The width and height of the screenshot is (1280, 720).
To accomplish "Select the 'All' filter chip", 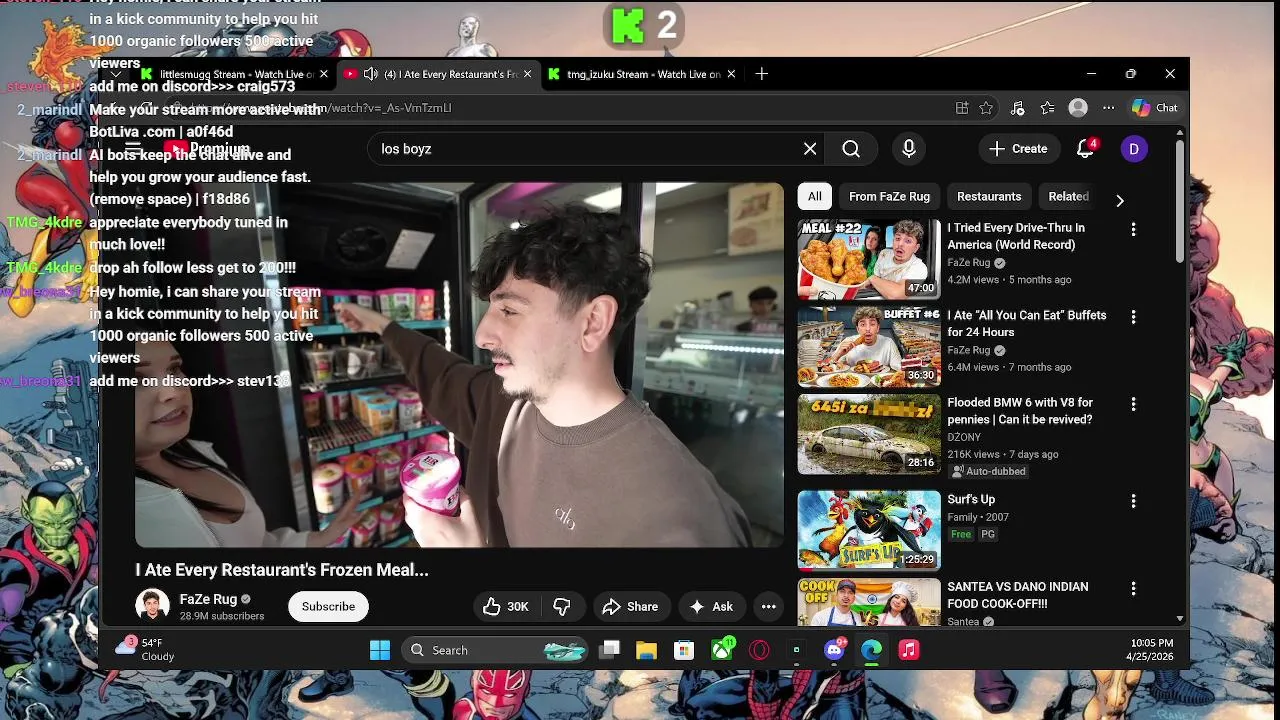I will [x=815, y=197].
